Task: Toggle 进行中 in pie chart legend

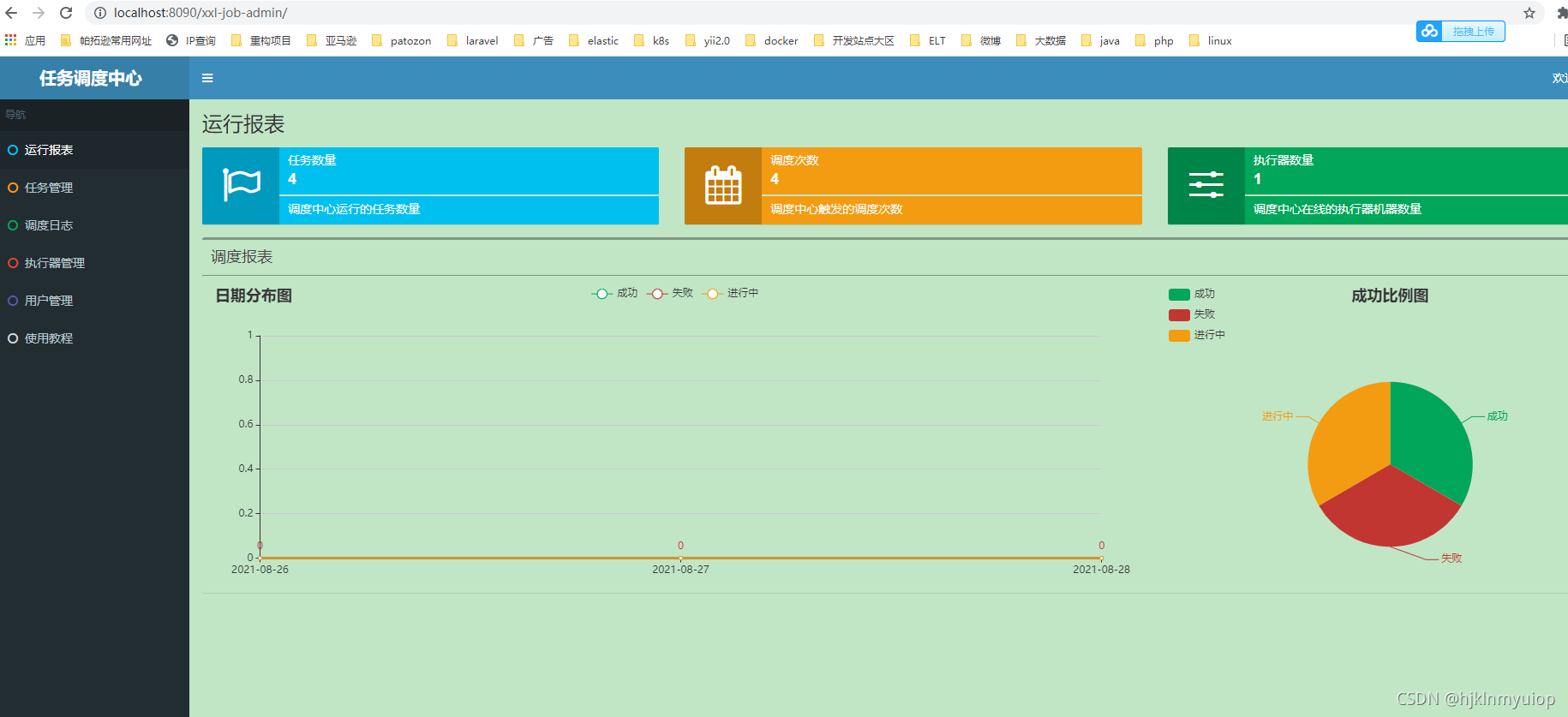Action: tap(1197, 335)
